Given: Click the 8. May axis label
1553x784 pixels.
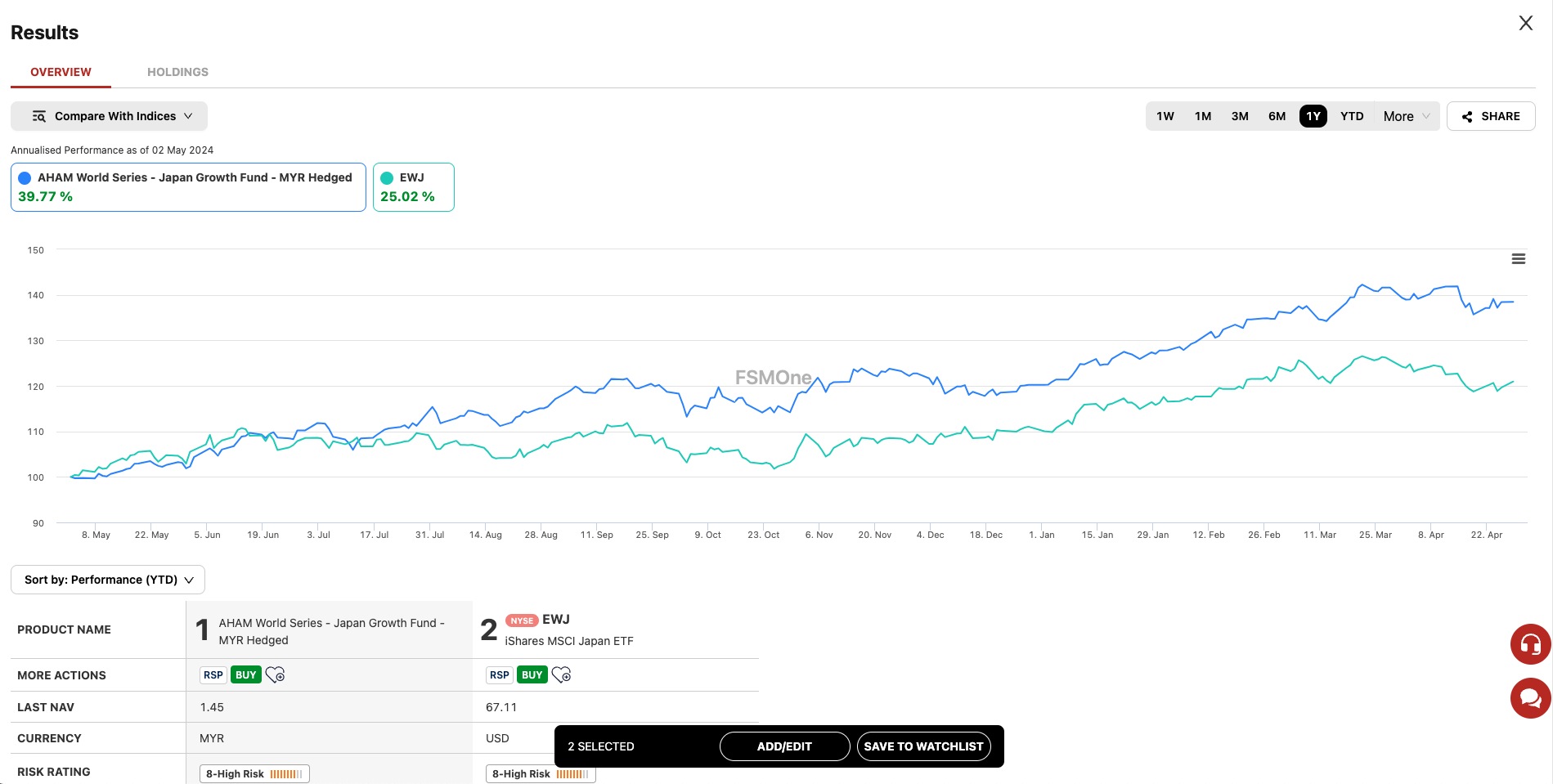Looking at the screenshot, I should pyautogui.click(x=96, y=535).
